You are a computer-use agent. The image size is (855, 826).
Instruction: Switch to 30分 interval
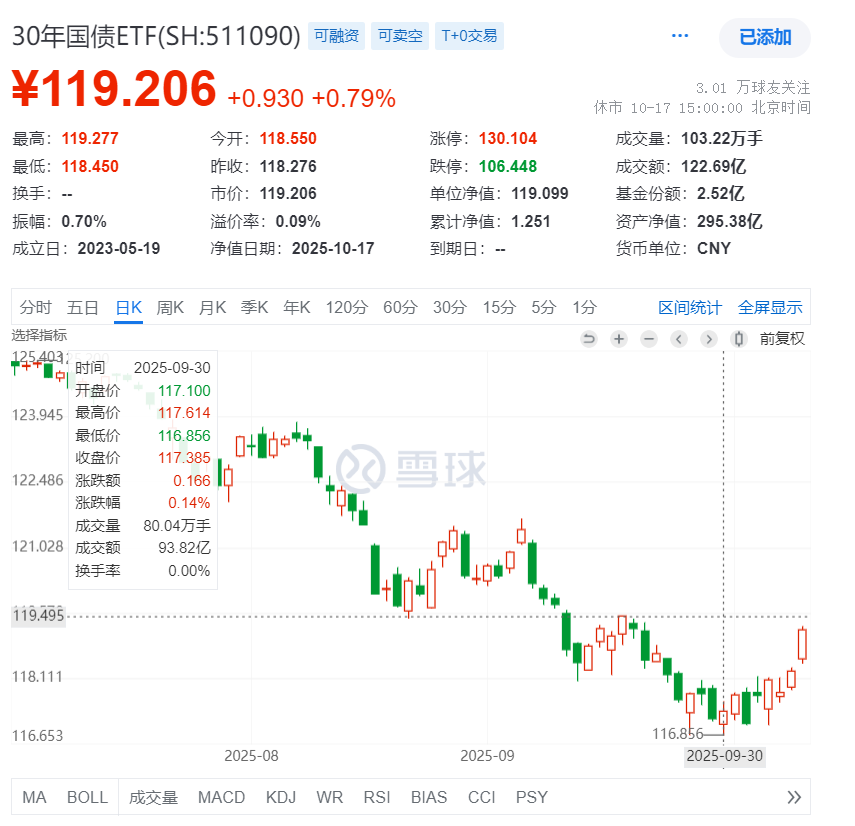coord(450,308)
